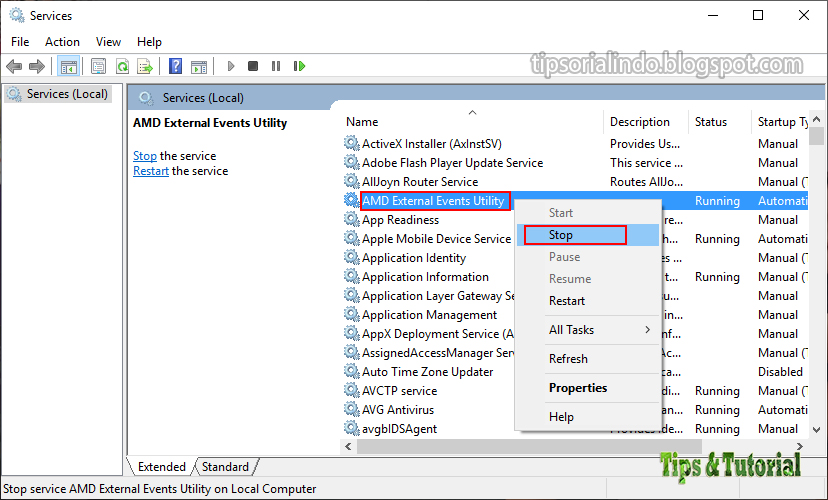The width and height of the screenshot is (828, 500).
Task: Sort by the Description column header
Action: 646,121
